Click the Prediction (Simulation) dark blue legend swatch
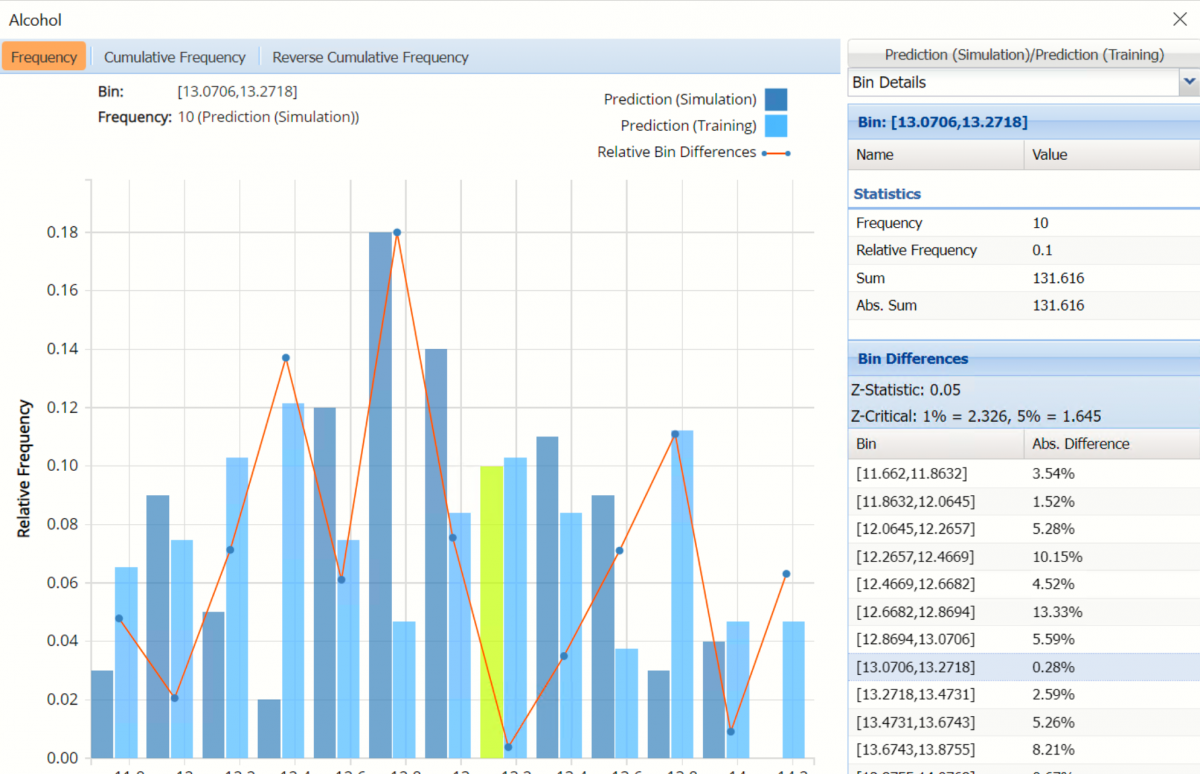This screenshot has height=774, width=1200. (776, 99)
